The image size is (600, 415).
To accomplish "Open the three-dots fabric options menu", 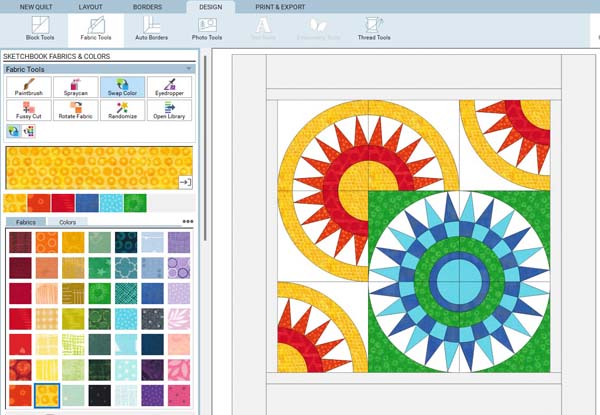I will (x=187, y=222).
